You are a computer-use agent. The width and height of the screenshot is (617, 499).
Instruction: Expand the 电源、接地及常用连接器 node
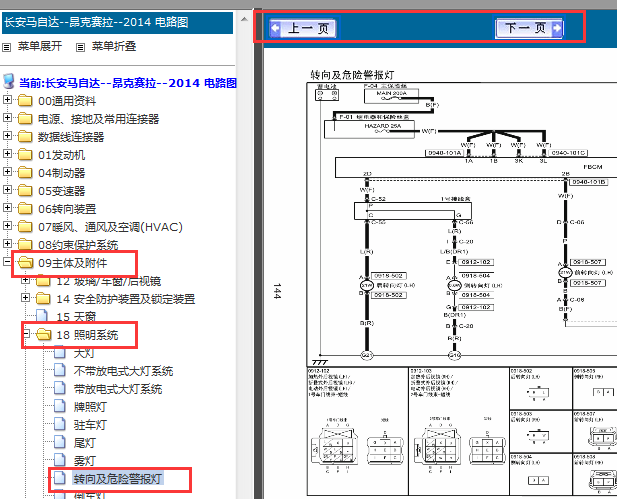point(7,117)
